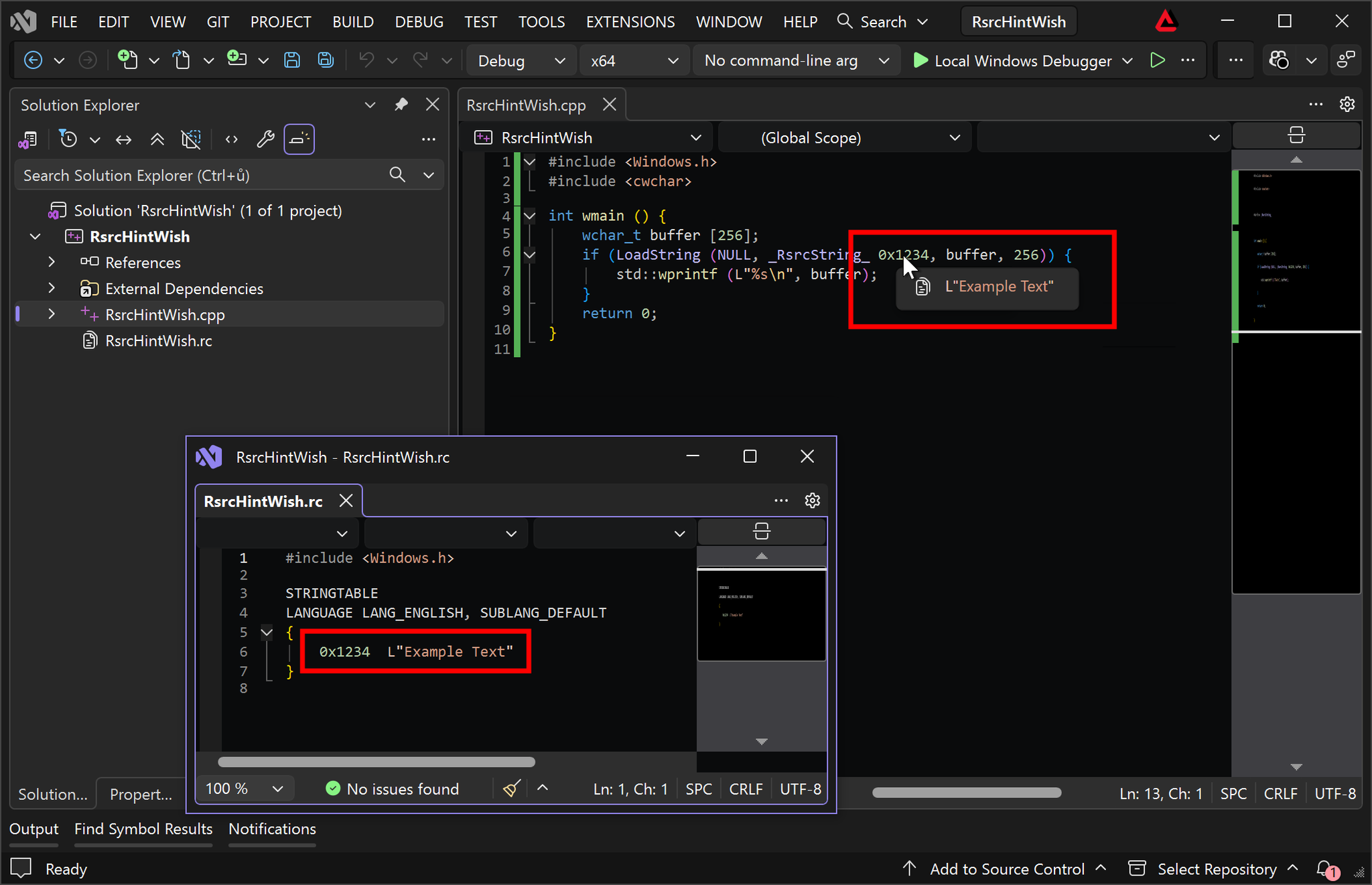Click the Save floppy disk icon
1372x885 pixels.
coord(292,60)
